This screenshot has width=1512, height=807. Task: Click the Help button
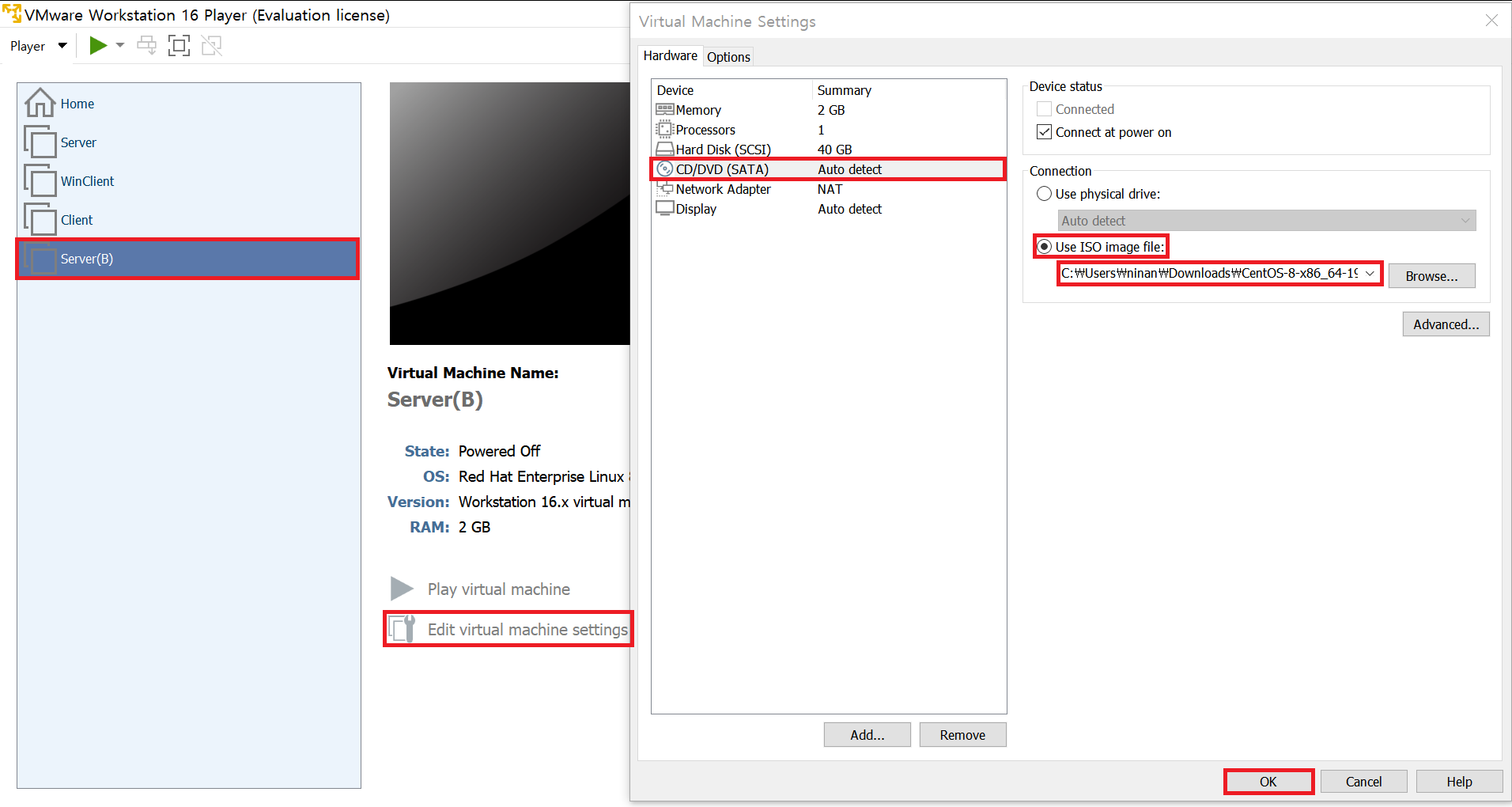pyautogui.click(x=1459, y=782)
